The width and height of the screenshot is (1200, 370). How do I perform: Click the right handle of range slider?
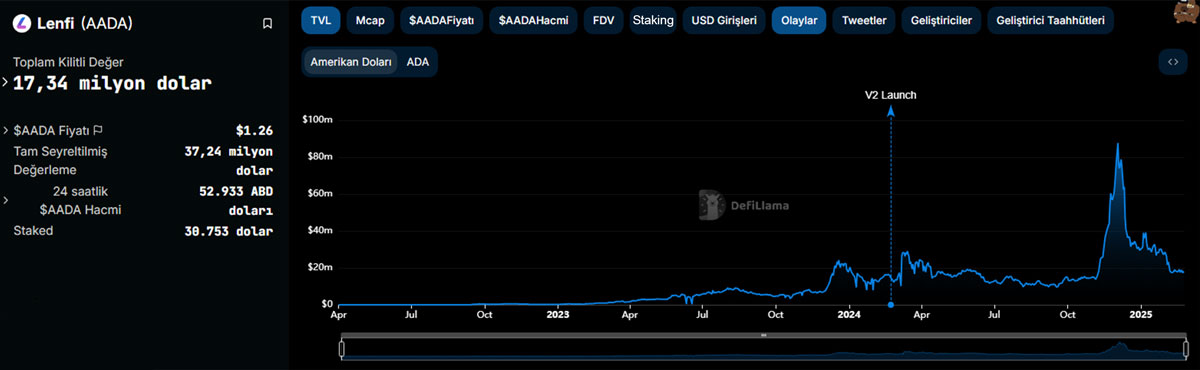point(1186,348)
